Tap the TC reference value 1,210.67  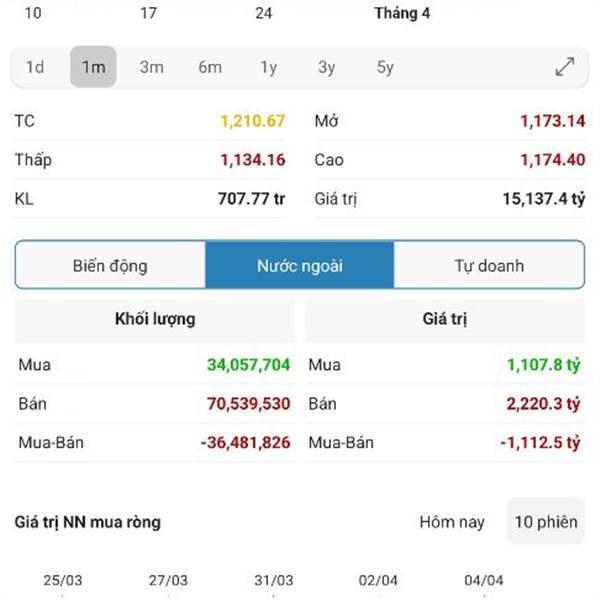tap(253, 121)
